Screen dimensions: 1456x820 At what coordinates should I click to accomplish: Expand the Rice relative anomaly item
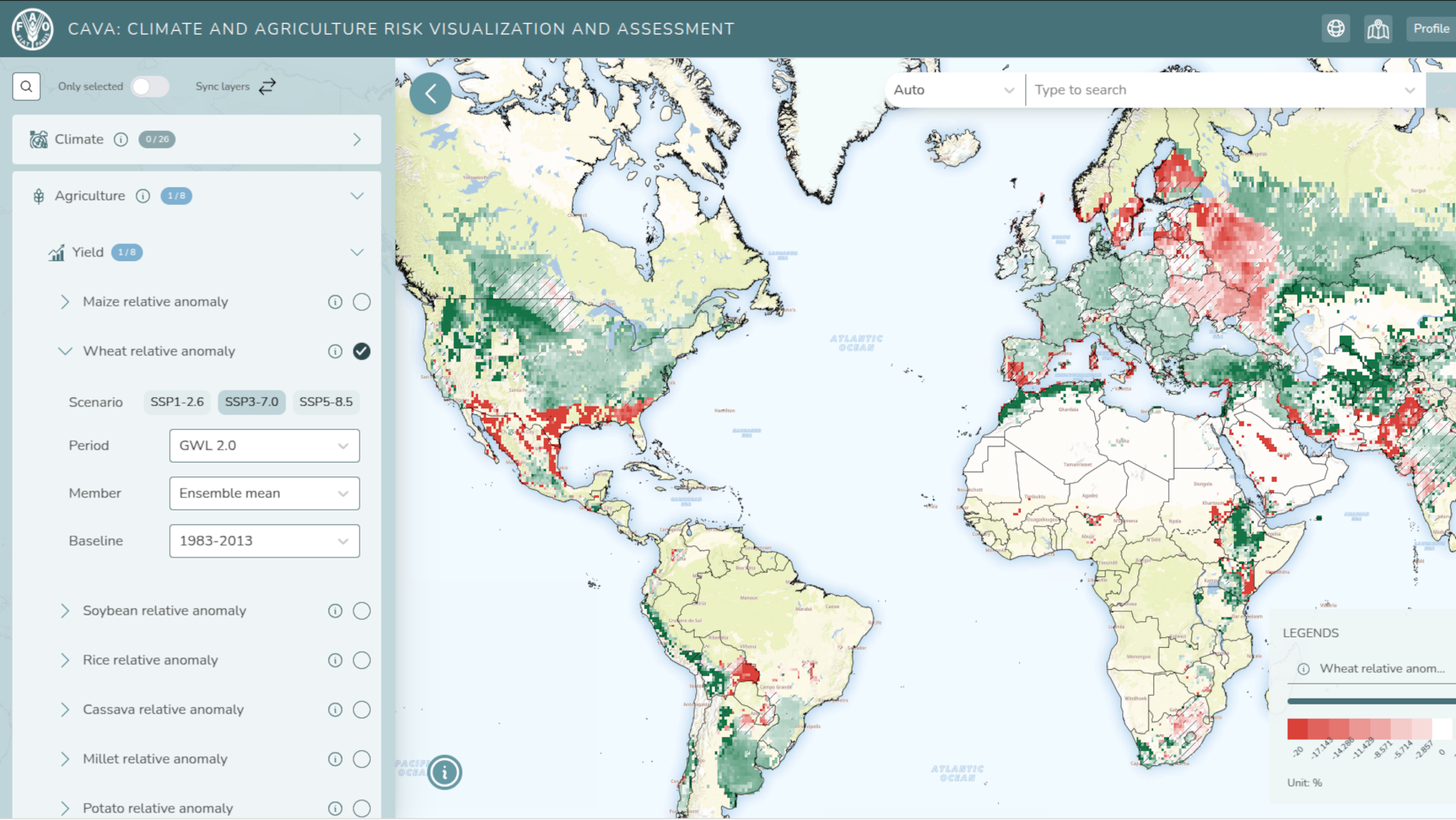click(65, 660)
